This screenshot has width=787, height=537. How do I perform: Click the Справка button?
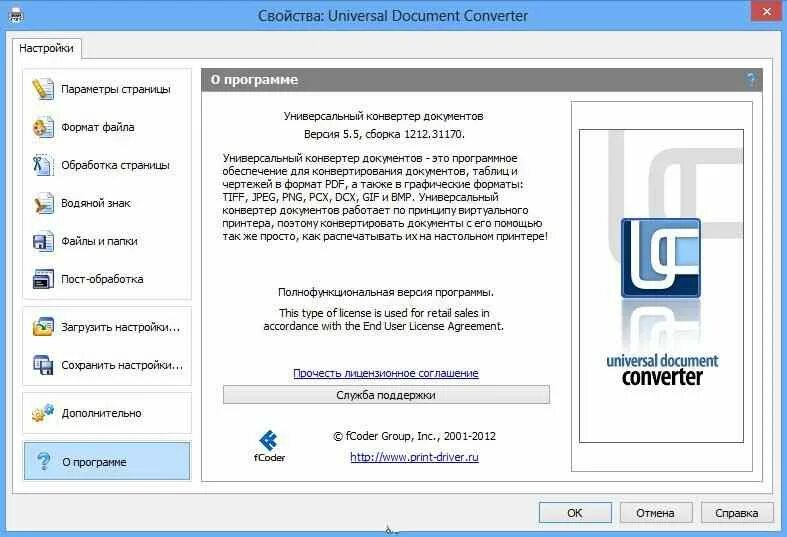(x=737, y=513)
